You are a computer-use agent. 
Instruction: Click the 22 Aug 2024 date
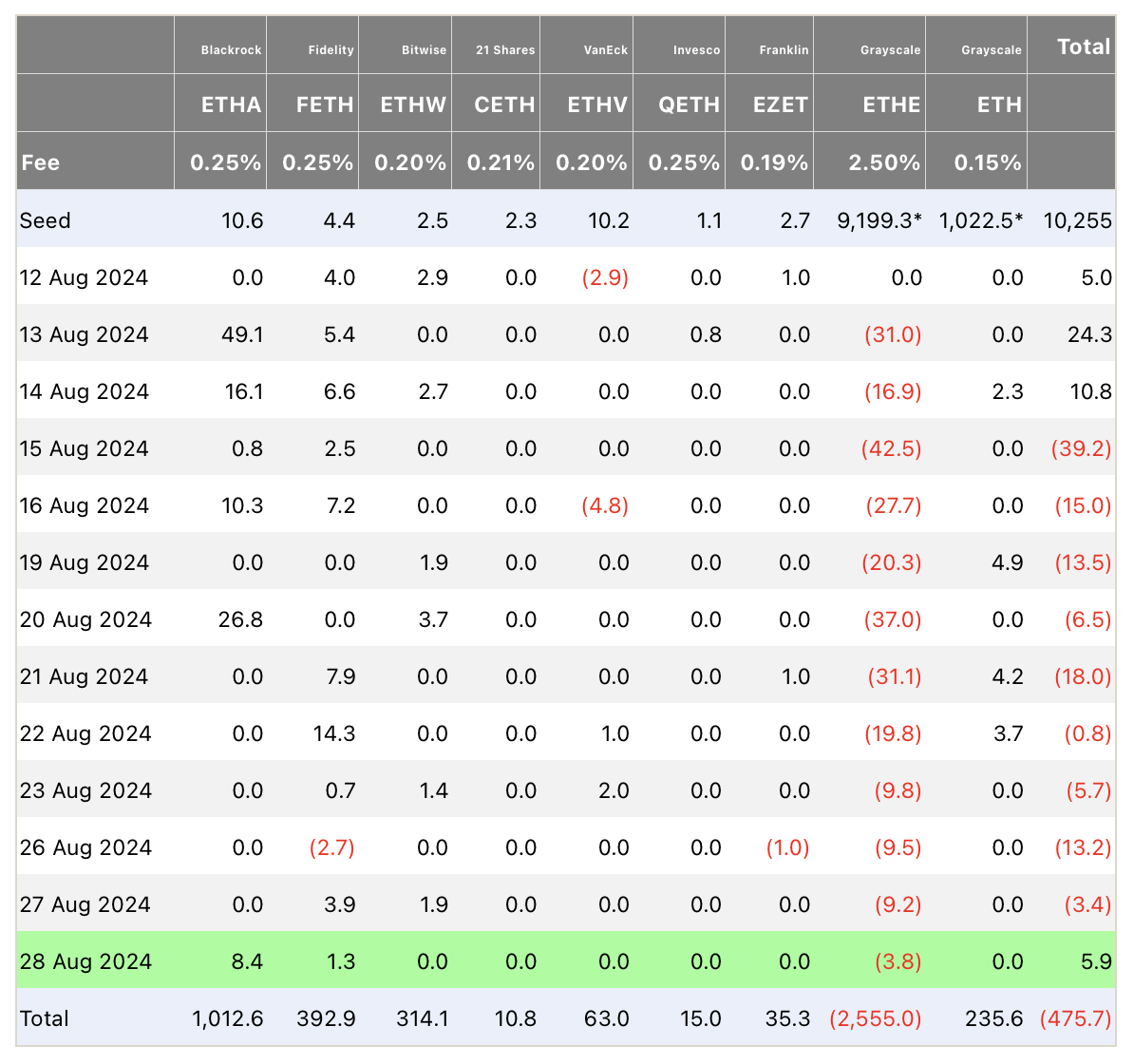pyautogui.click(x=85, y=734)
